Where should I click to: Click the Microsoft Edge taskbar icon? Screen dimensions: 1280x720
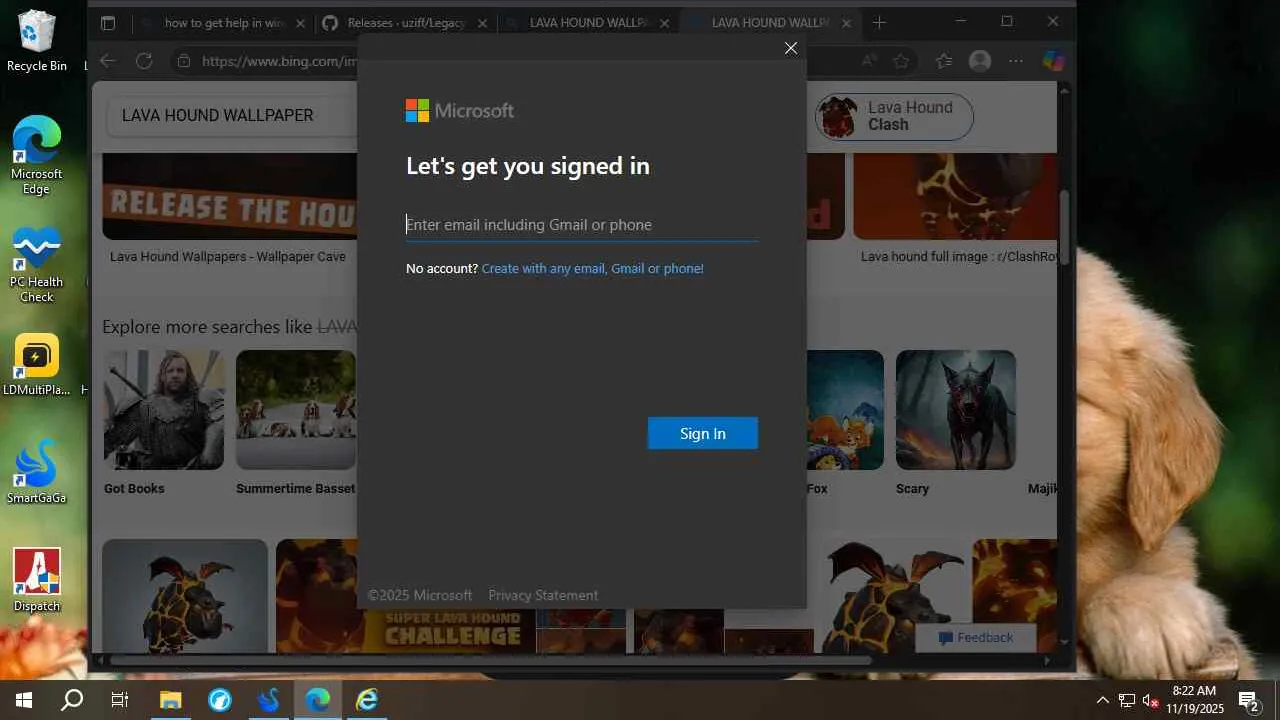[x=317, y=700]
